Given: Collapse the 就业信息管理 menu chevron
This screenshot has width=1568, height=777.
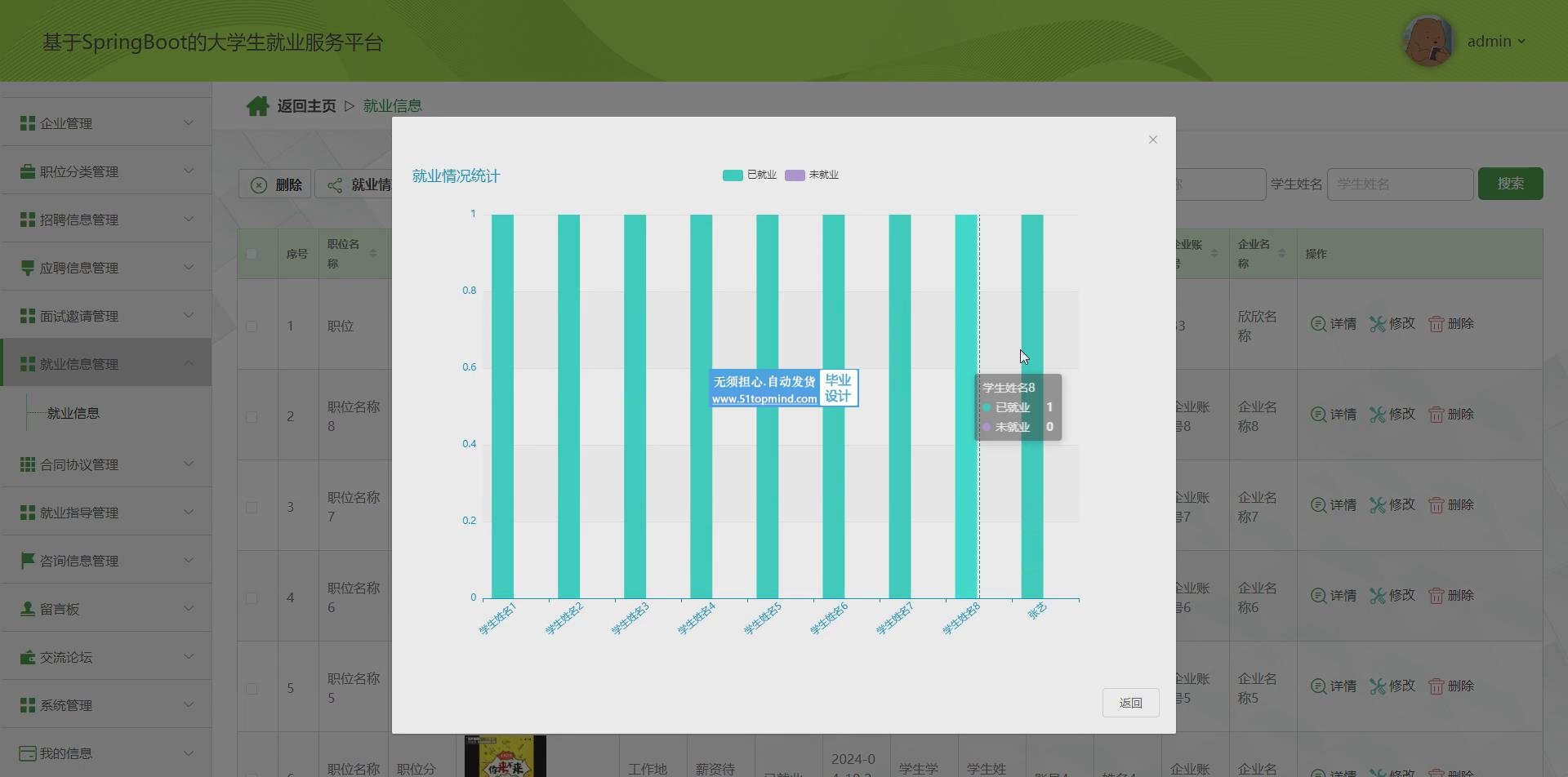Looking at the screenshot, I should [189, 363].
